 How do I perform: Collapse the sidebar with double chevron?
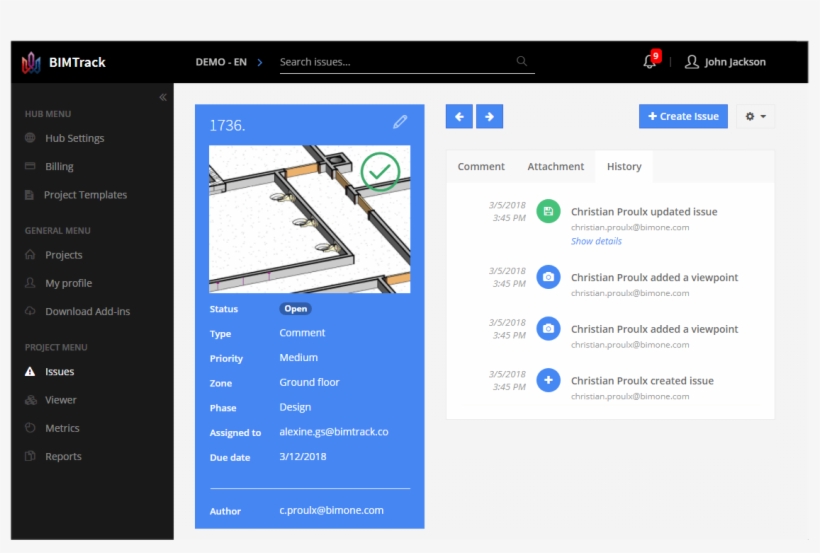pos(163,97)
